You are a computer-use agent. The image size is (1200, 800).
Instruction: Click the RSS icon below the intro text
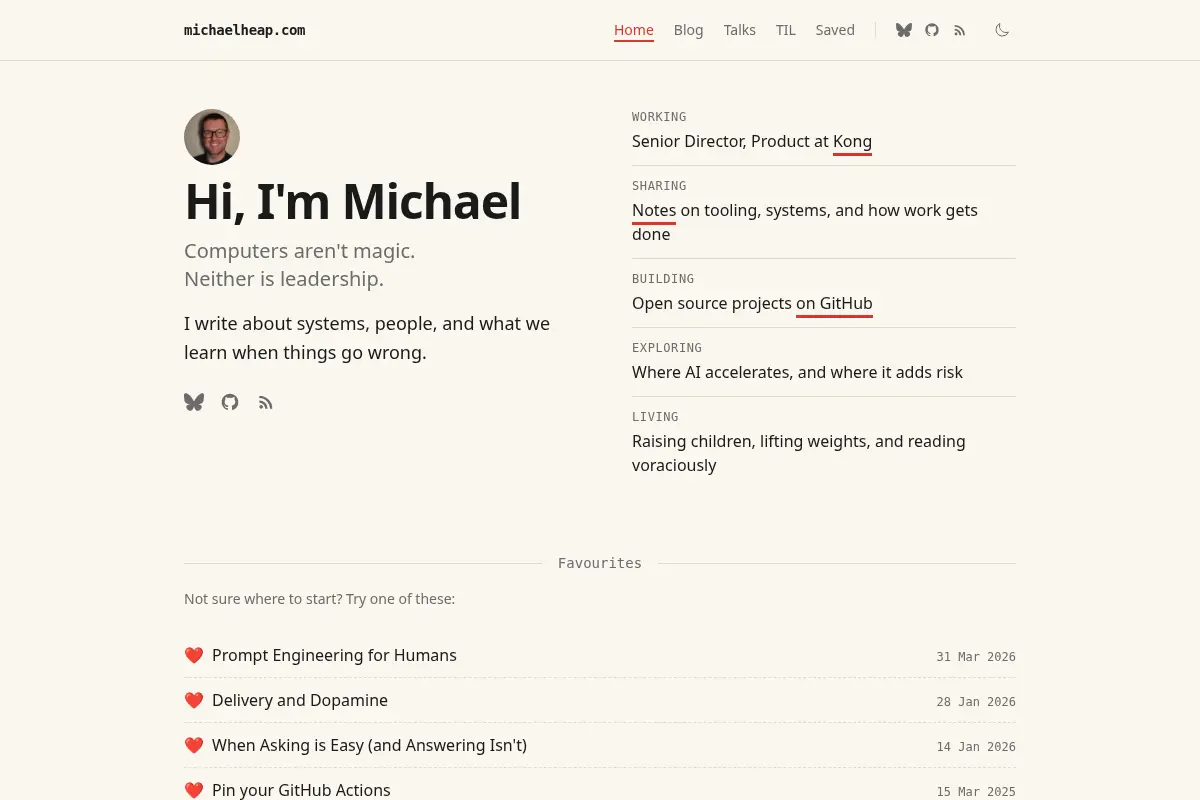(265, 402)
